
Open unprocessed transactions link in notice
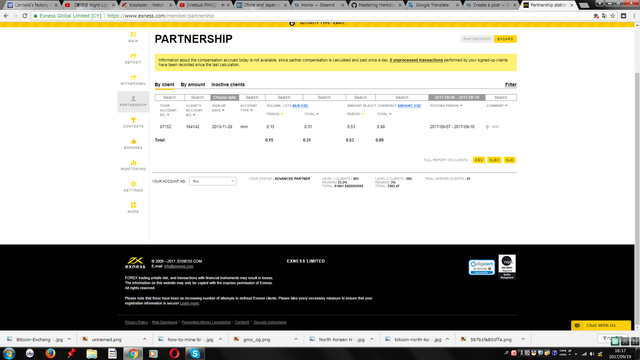[x=416, y=60]
